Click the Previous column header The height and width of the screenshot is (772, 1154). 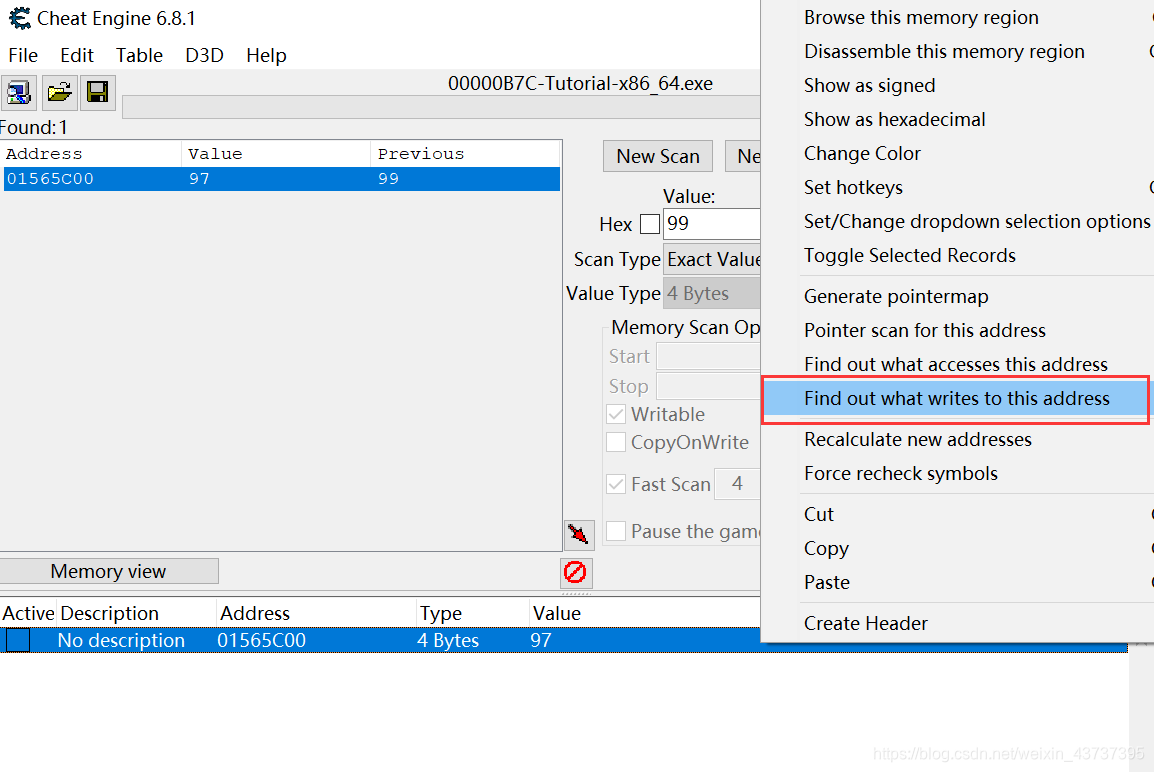click(465, 154)
